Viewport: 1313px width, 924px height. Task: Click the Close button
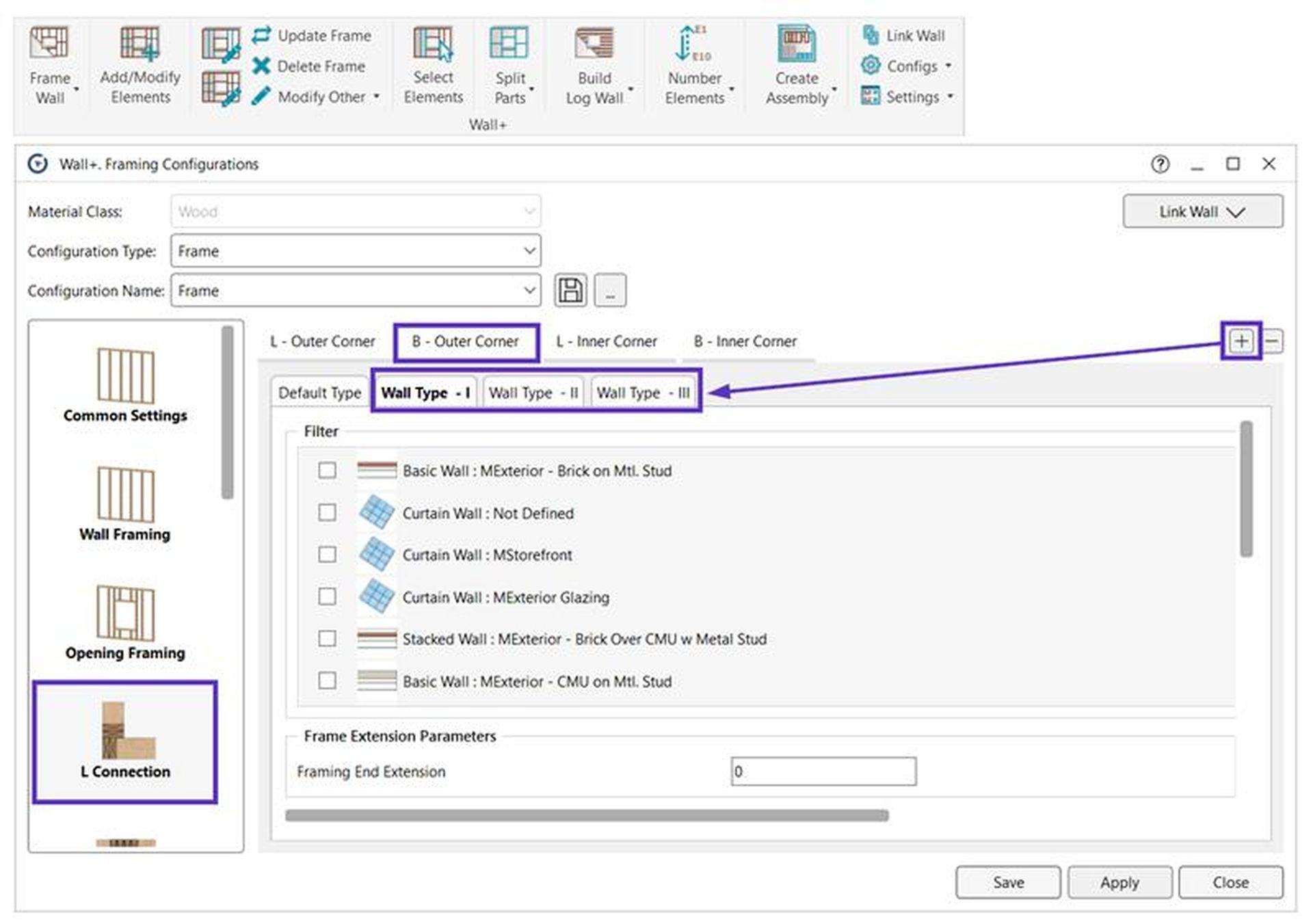coord(1230,882)
